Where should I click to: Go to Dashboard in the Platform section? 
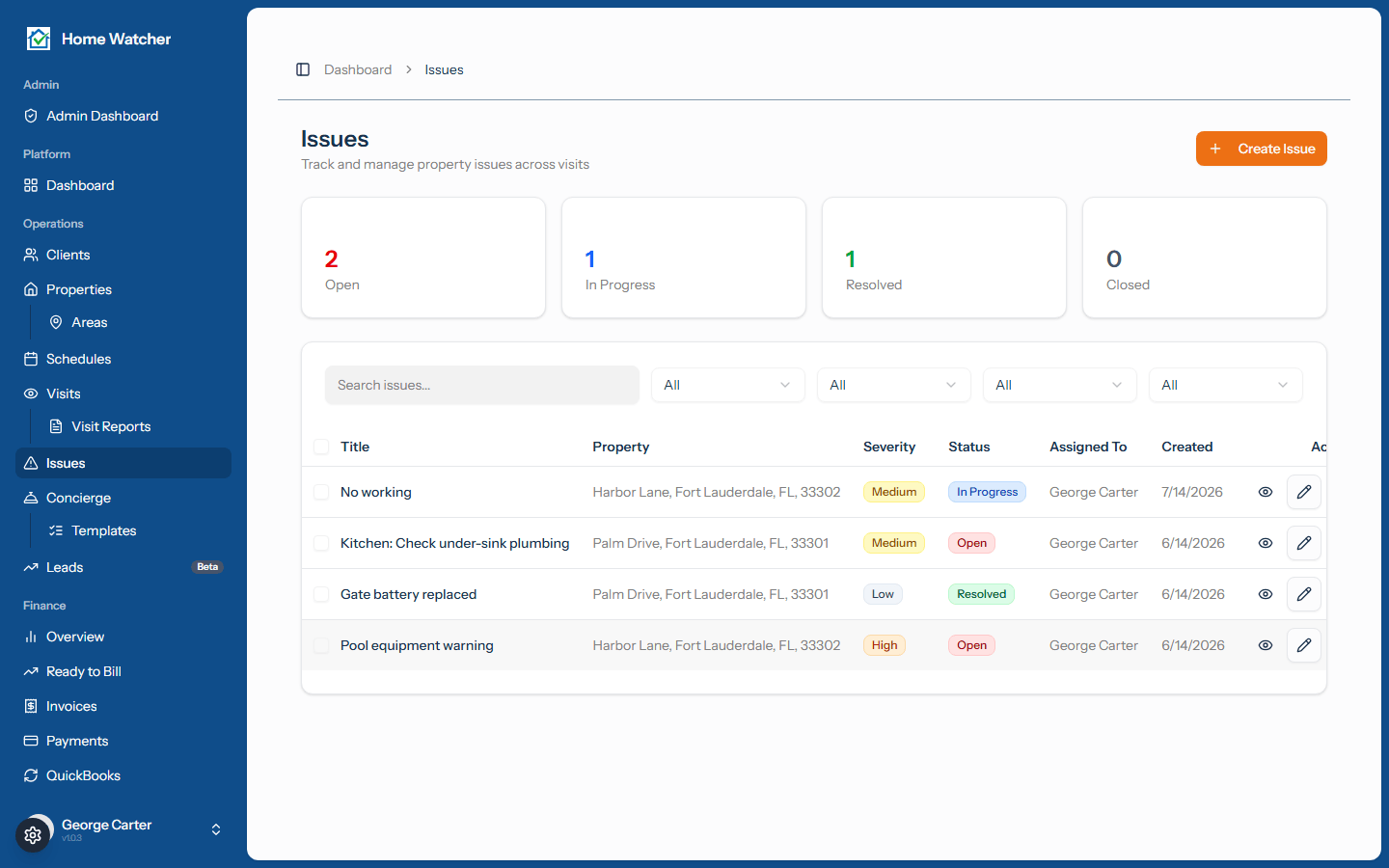(123, 185)
